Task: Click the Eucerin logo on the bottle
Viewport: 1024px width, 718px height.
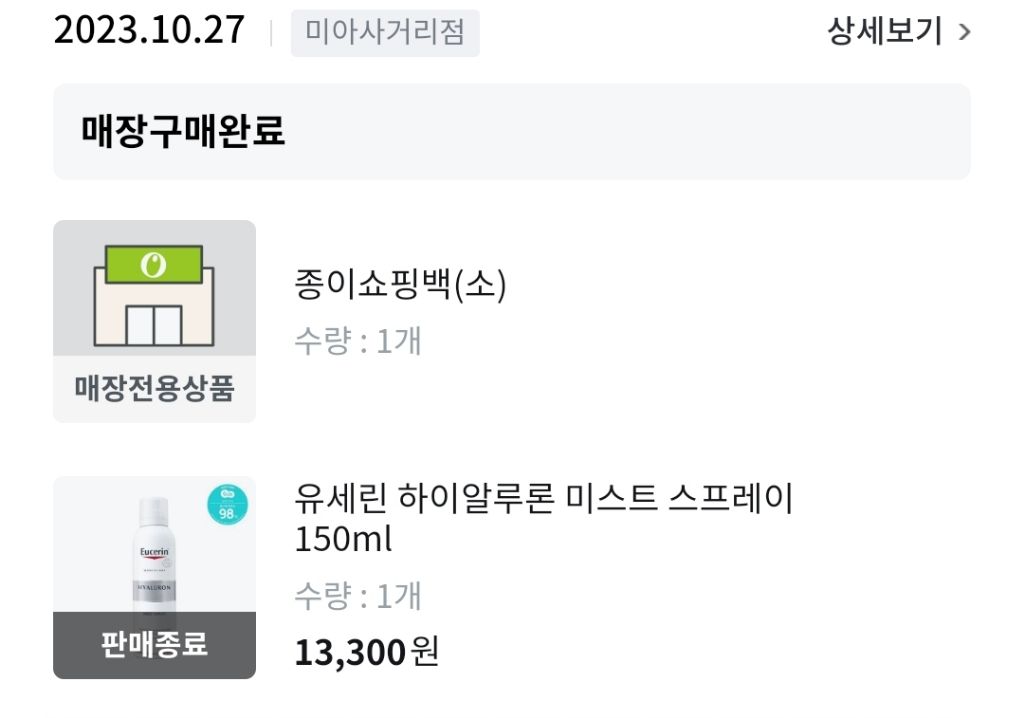Action: (154, 553)
